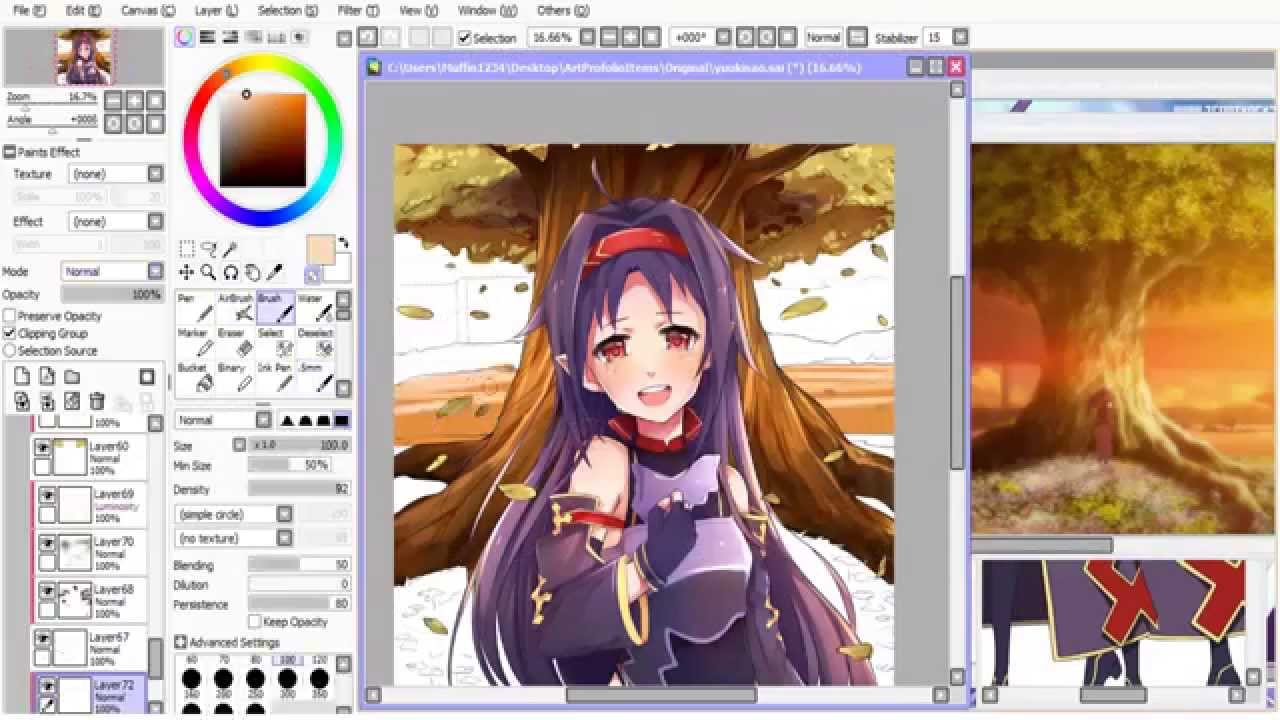
Task: Expand the Advanced Settings section
Action: [181, 642]
